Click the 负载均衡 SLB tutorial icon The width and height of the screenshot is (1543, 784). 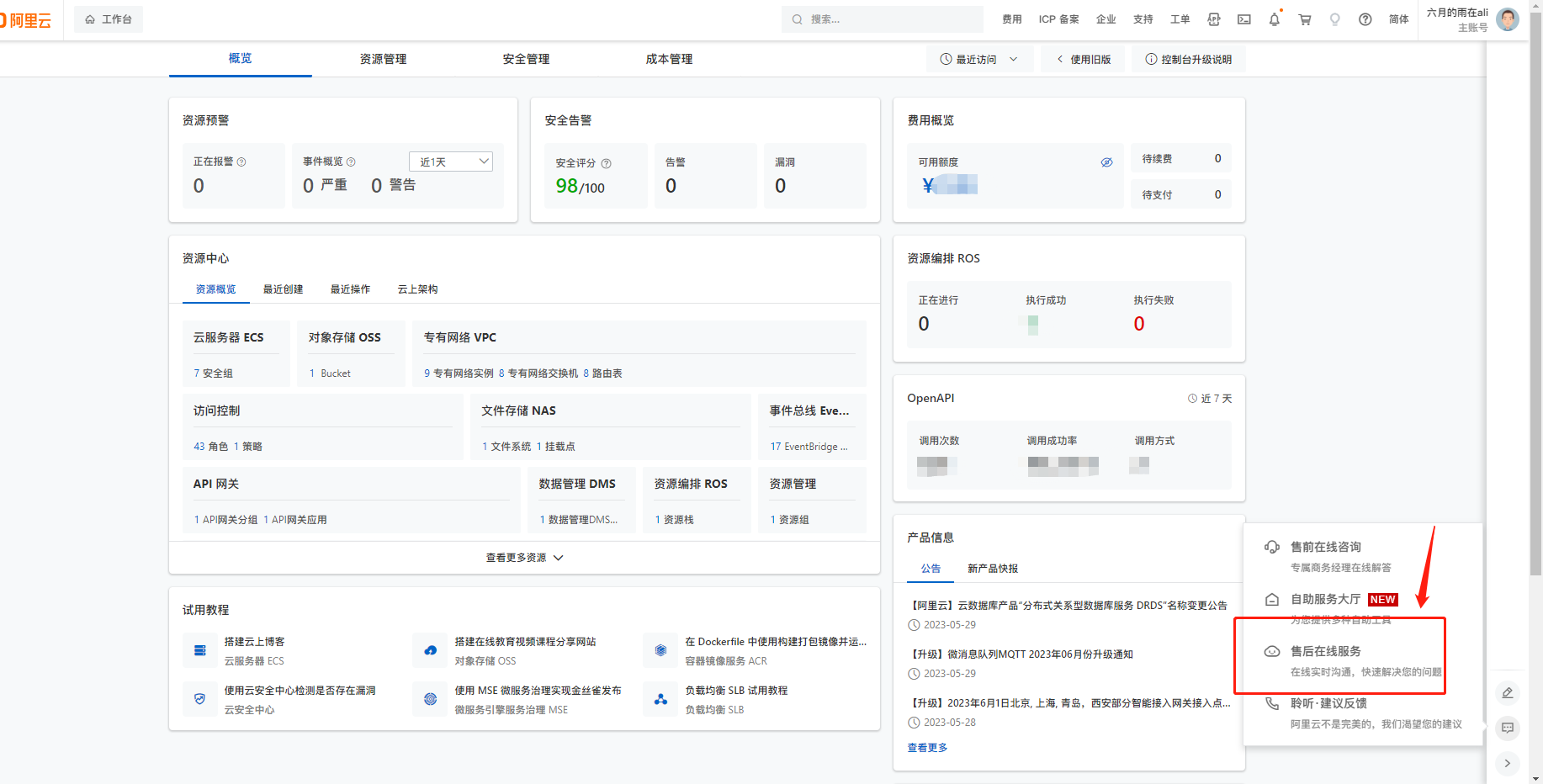click(x=660, y=699)
